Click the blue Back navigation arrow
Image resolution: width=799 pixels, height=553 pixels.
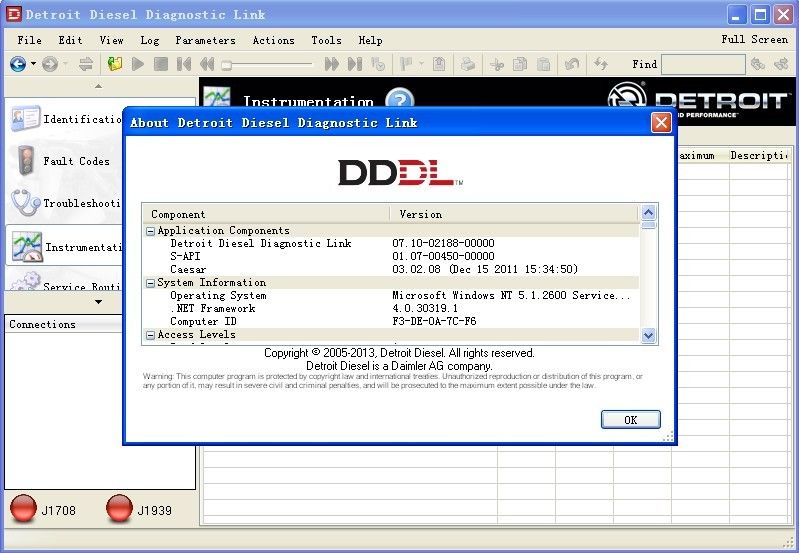tap(18, 64)
